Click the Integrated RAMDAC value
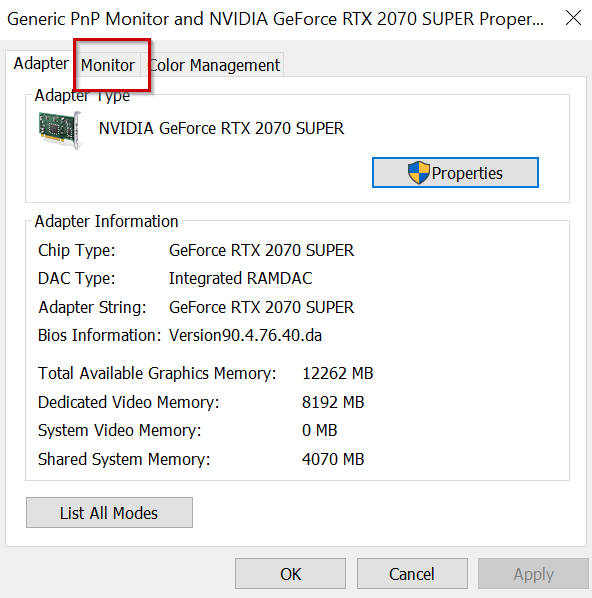The width and height of the screenshot is (592, 598). point(241,278)
